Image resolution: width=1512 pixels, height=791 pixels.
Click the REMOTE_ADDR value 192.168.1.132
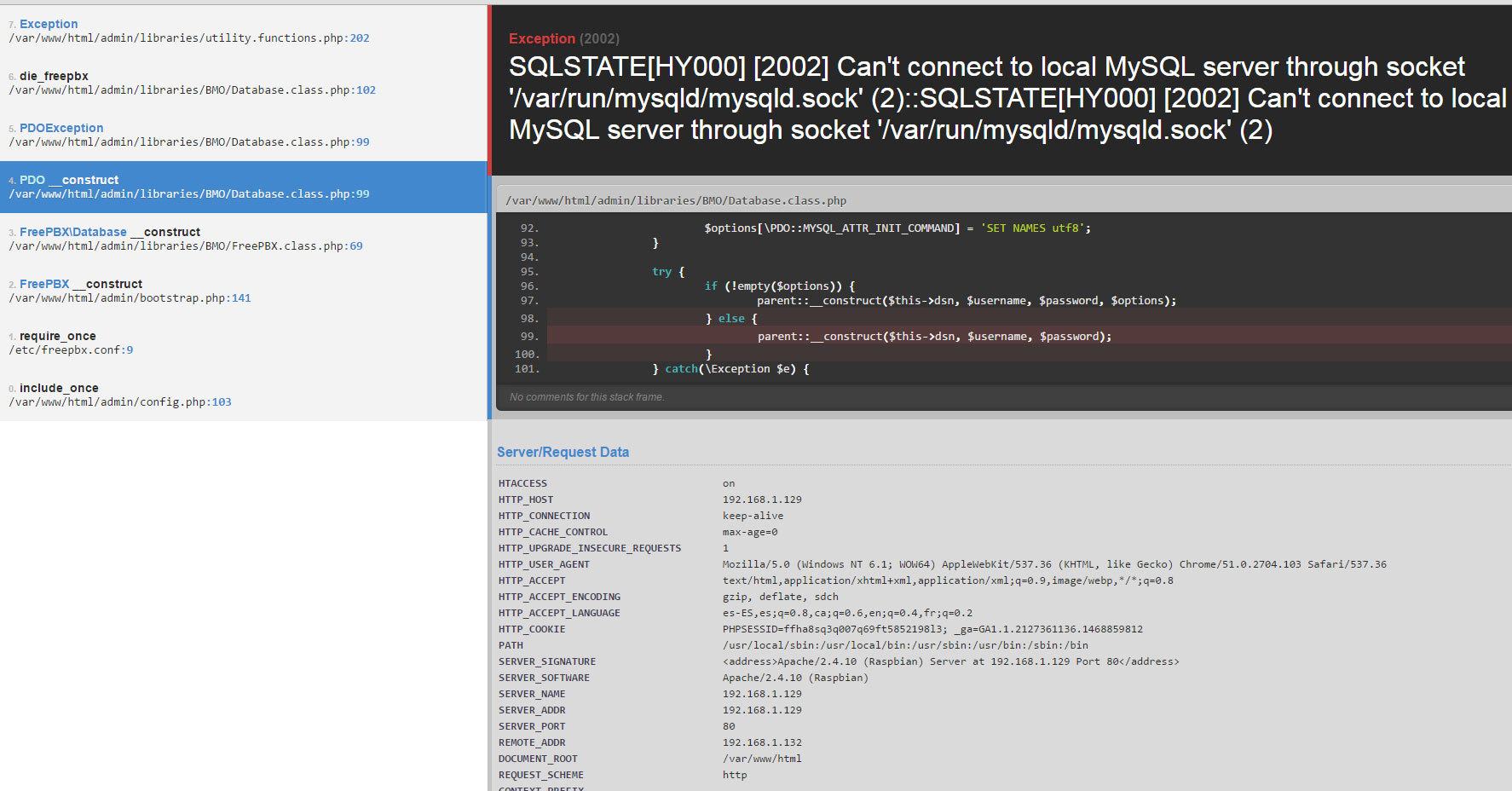(x=762, y=742)
